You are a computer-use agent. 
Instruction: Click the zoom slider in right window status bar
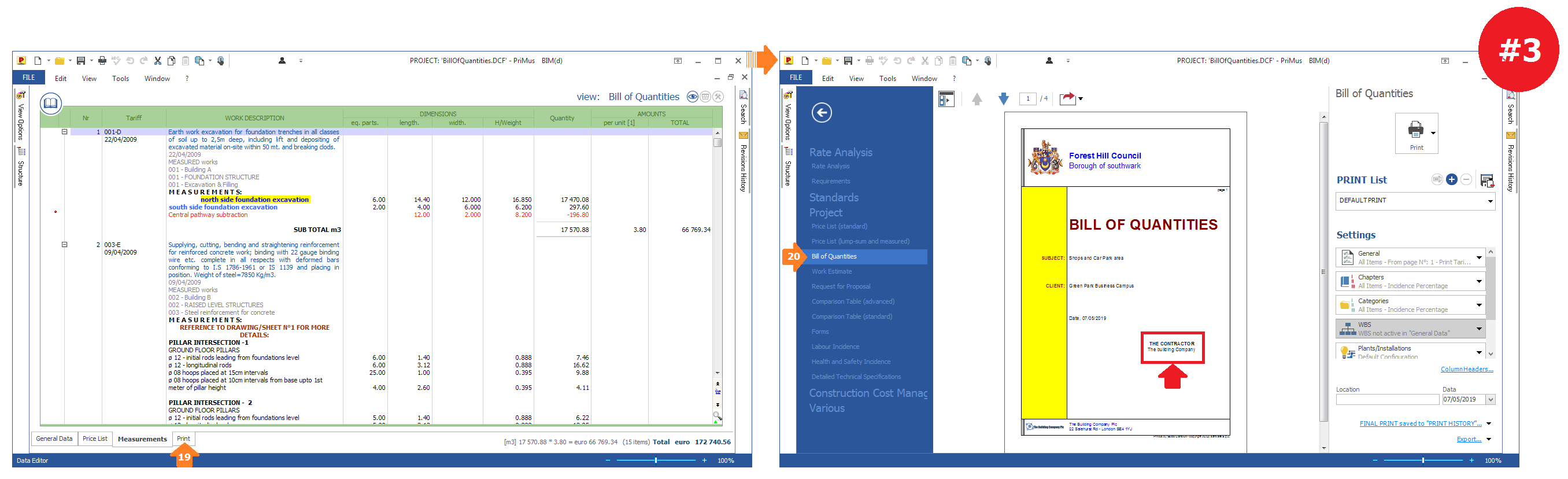[1422, 460]
